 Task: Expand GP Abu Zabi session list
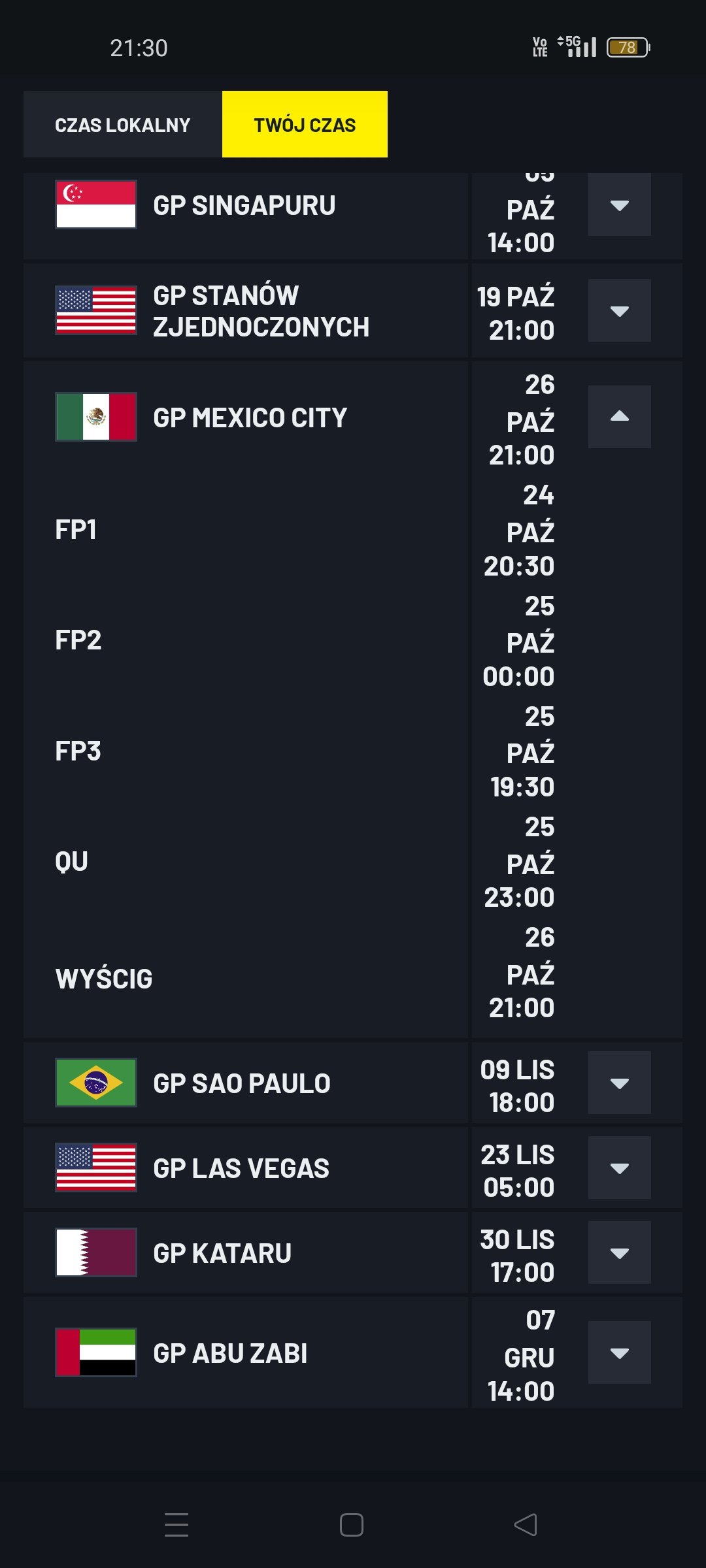point(619,1352)
